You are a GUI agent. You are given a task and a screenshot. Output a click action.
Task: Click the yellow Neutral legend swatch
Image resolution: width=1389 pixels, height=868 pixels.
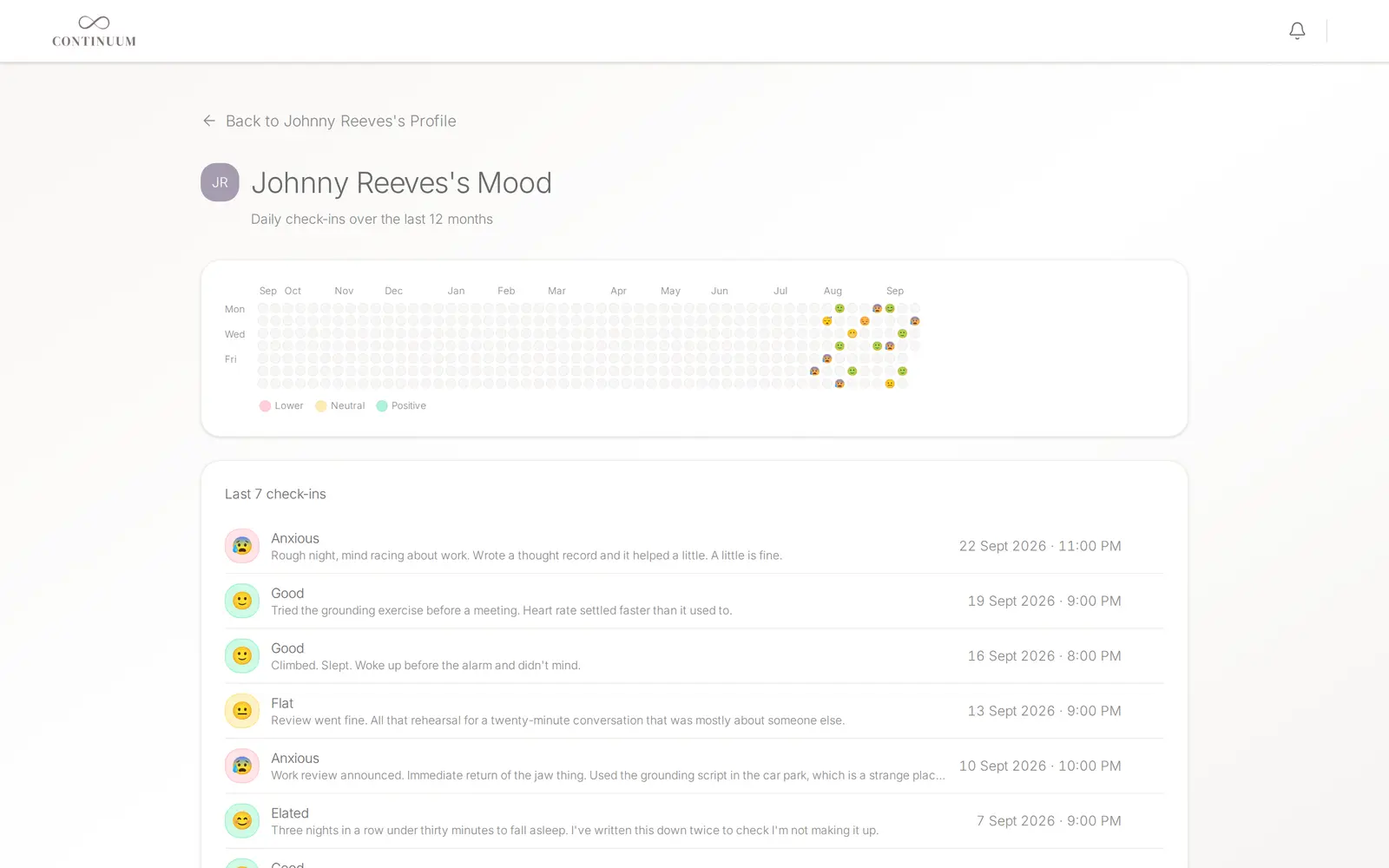pos(321,406)
